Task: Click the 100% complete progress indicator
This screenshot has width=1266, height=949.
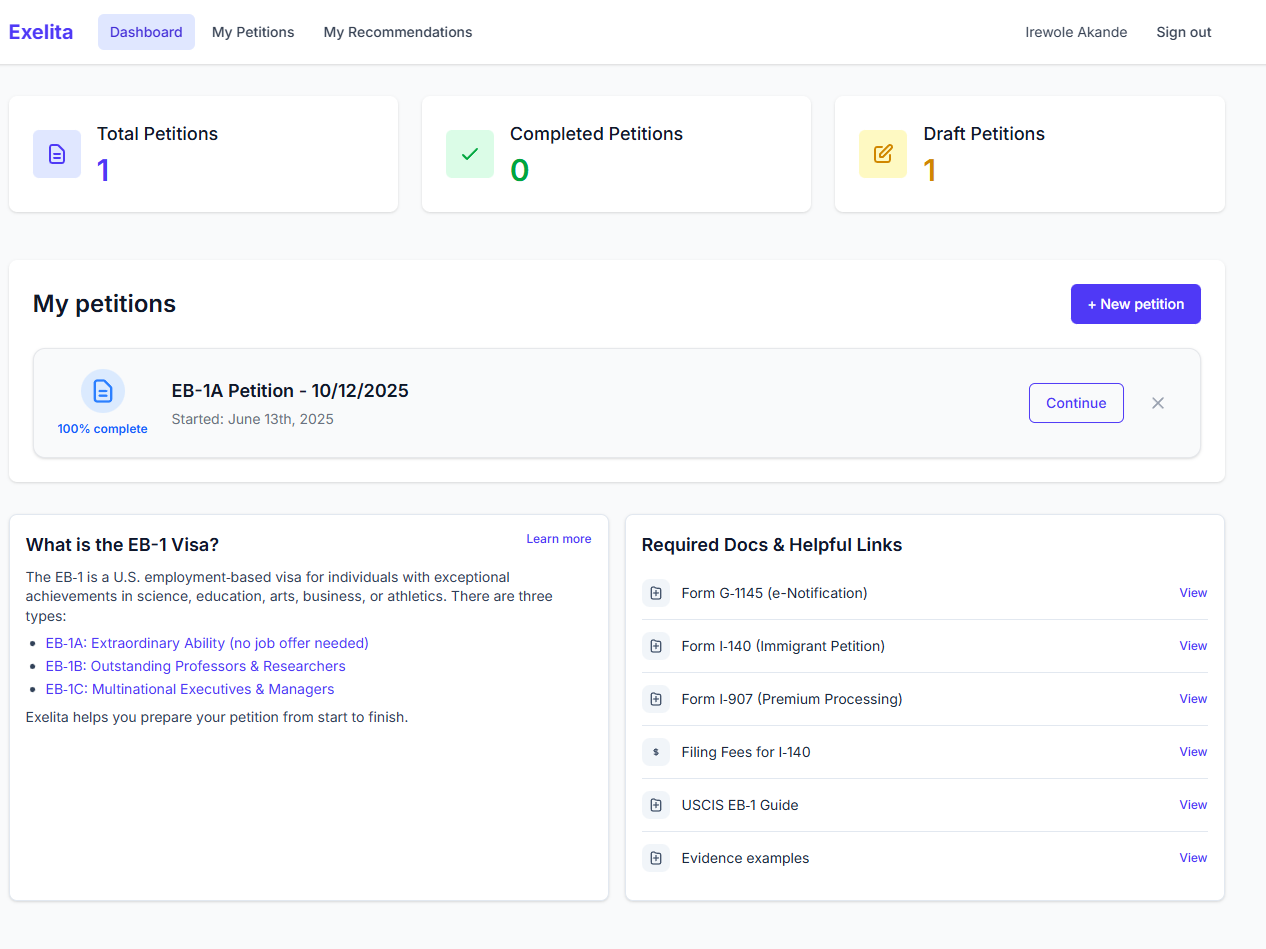Action: 102,428
